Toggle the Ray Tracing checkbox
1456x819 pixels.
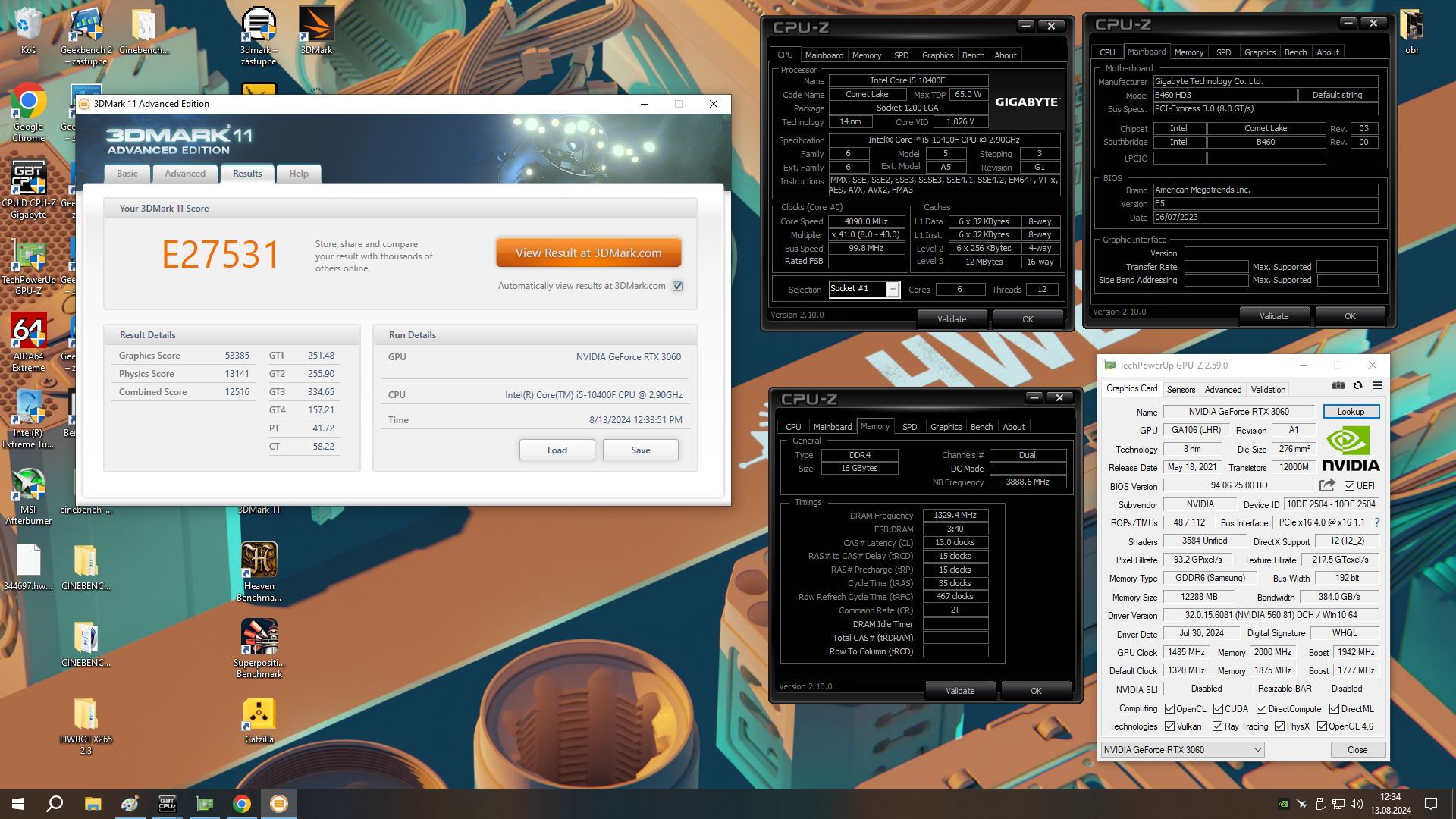pos(1217,726)
